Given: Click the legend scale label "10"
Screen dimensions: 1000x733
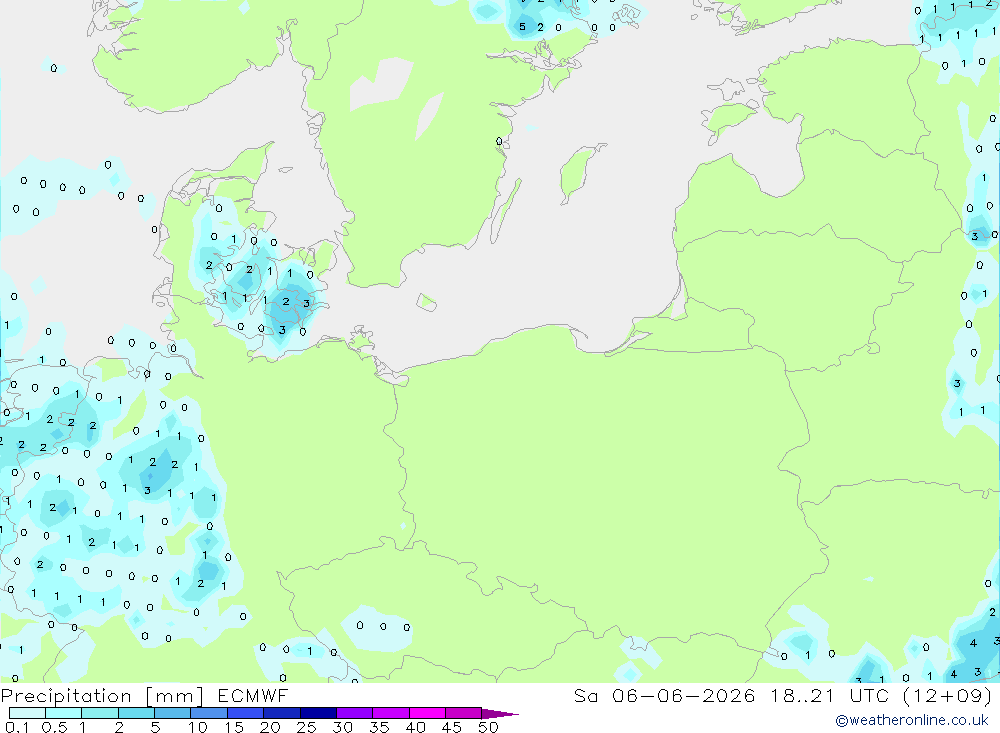Looking at the screenshot, I should [198, 727].
